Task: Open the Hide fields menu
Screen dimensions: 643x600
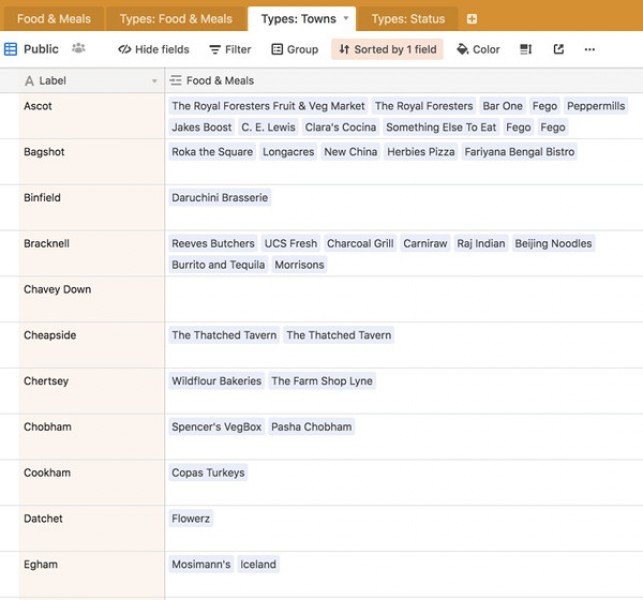Action: (153, 49)
